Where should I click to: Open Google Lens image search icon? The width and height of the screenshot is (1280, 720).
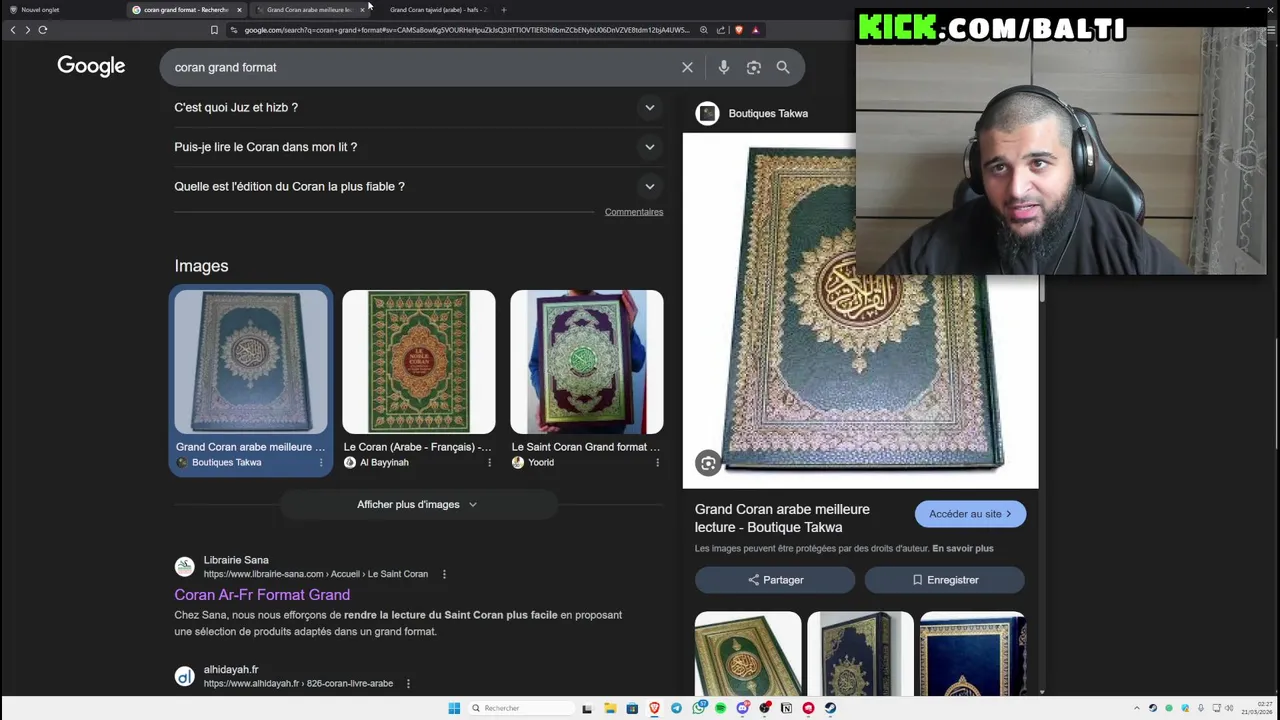[753, 67]
